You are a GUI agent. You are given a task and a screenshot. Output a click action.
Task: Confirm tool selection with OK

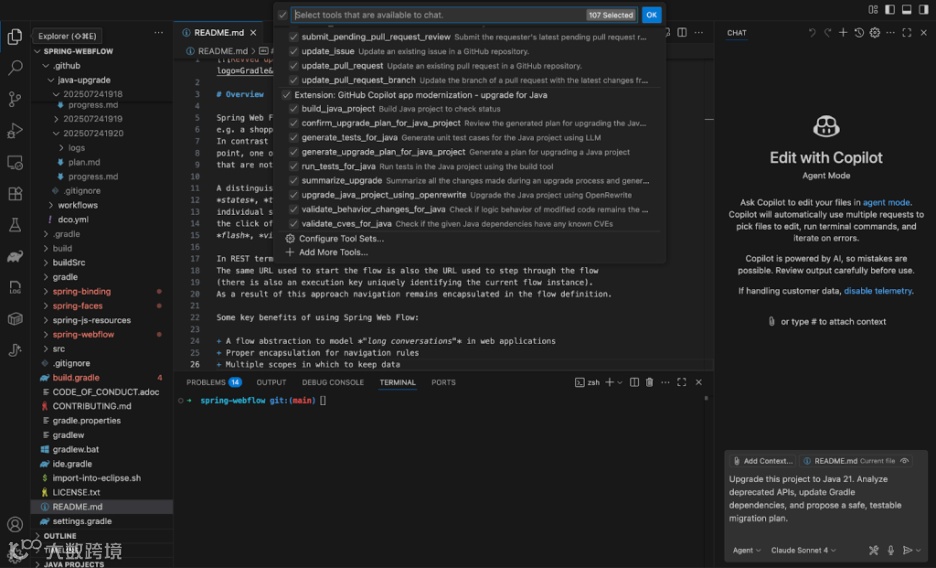pos(651,15)
